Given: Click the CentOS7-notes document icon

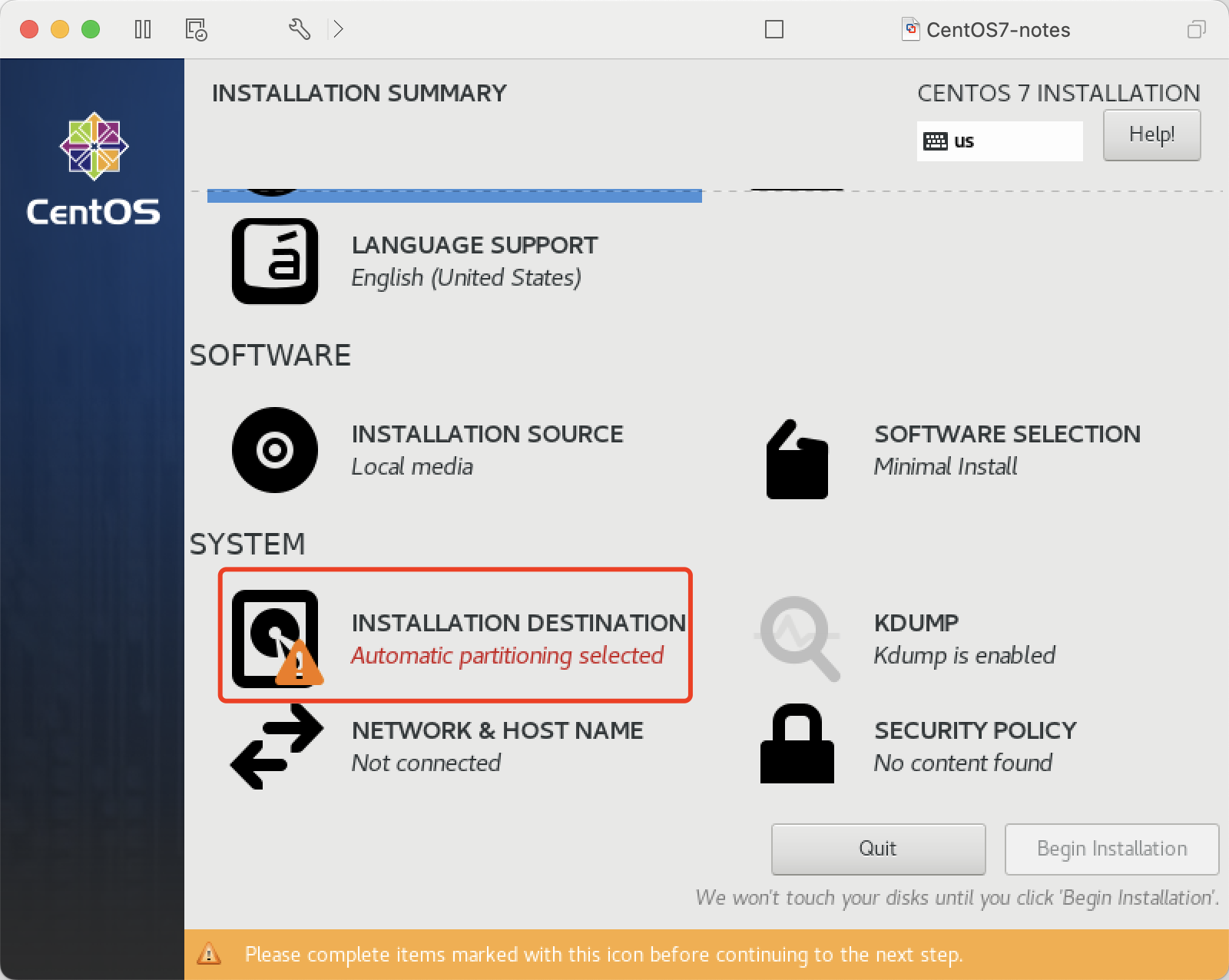Looking at the screenshot, I should pos(911,29).
